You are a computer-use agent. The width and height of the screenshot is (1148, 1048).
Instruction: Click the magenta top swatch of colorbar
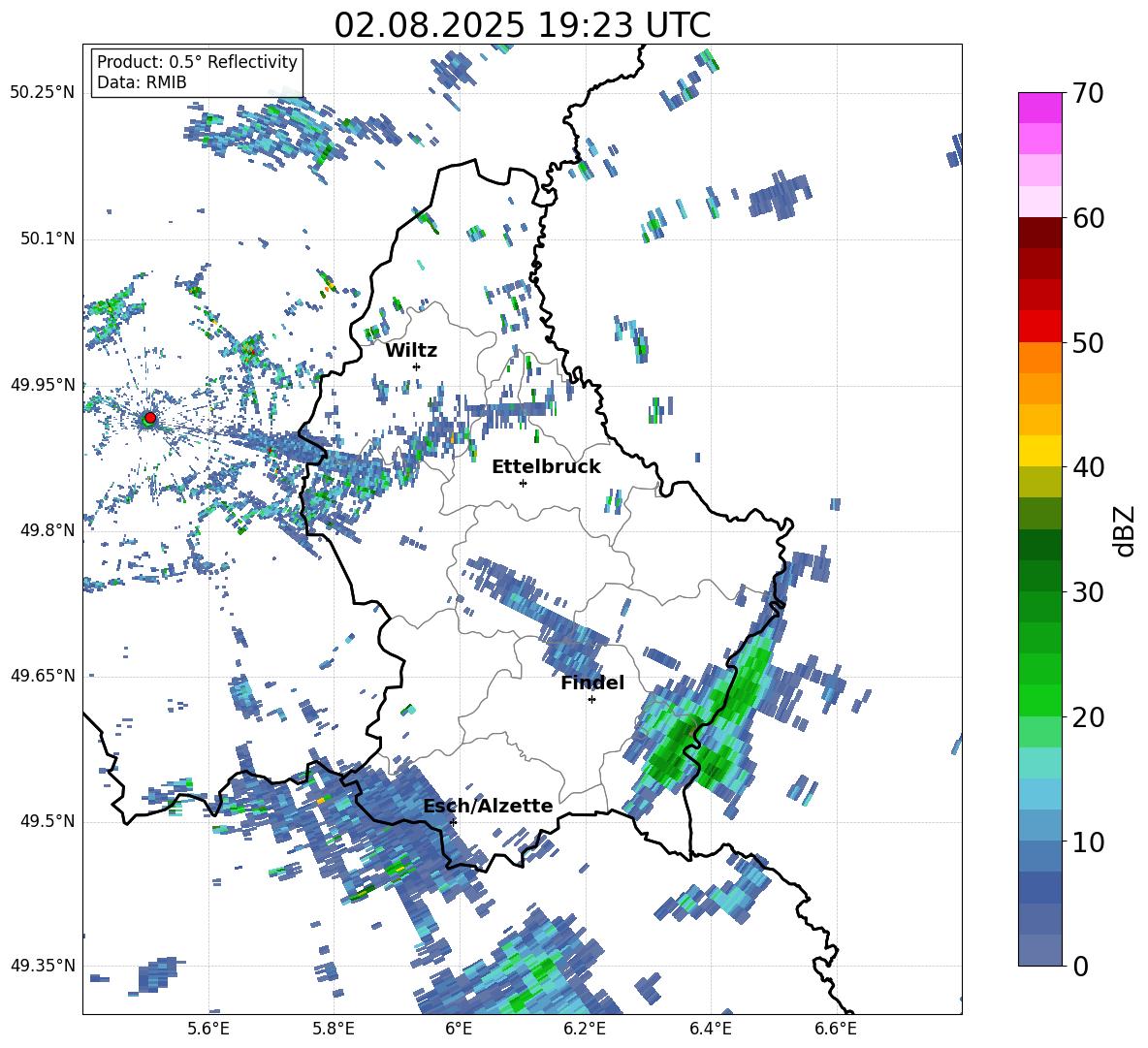click(1040, 108)
